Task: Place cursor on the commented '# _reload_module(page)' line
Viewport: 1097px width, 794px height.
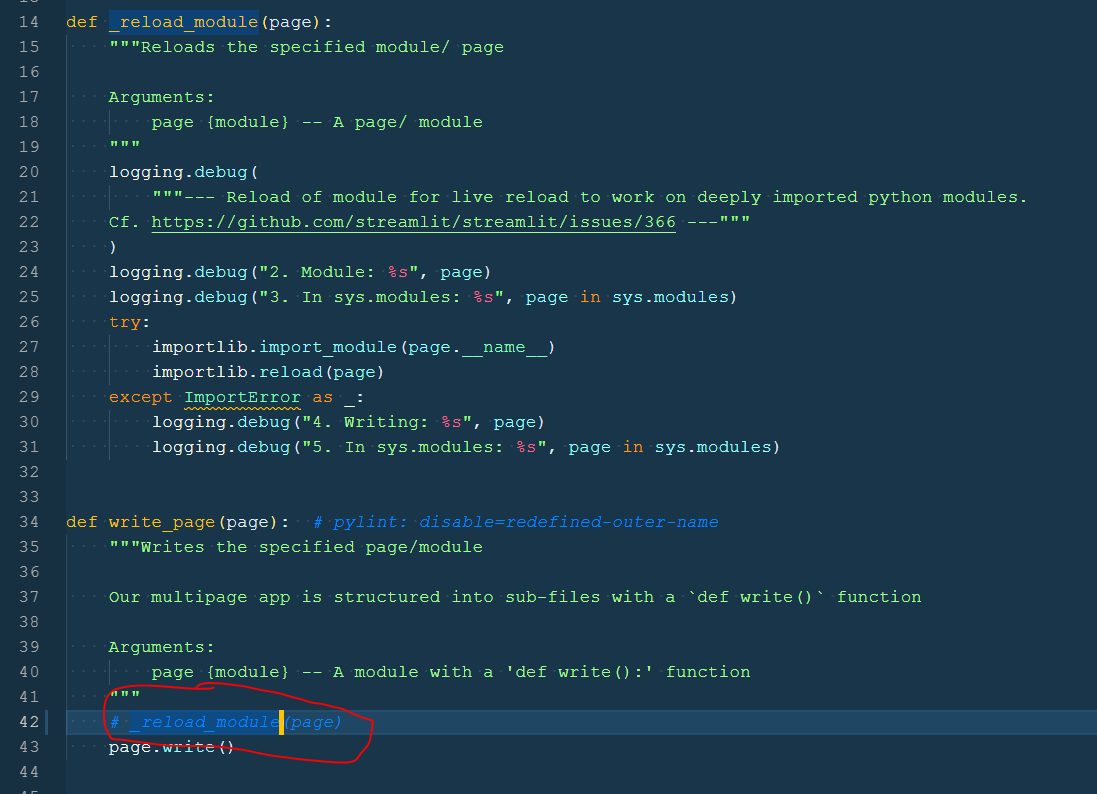Action: [x=226, y=722]
